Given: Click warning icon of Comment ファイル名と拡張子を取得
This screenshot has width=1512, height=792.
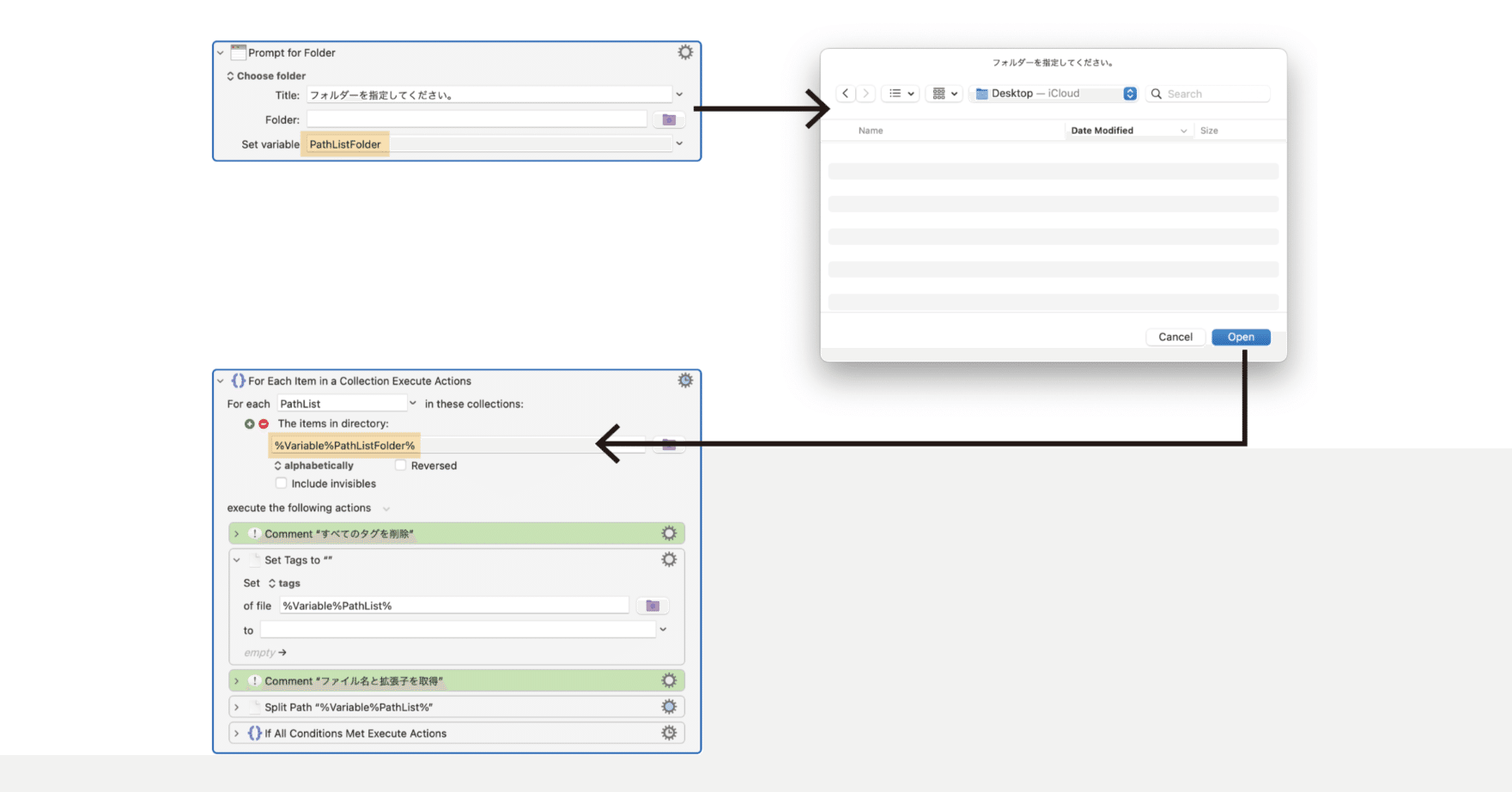Looking at the screenshot, I should (x=254, y=681).
